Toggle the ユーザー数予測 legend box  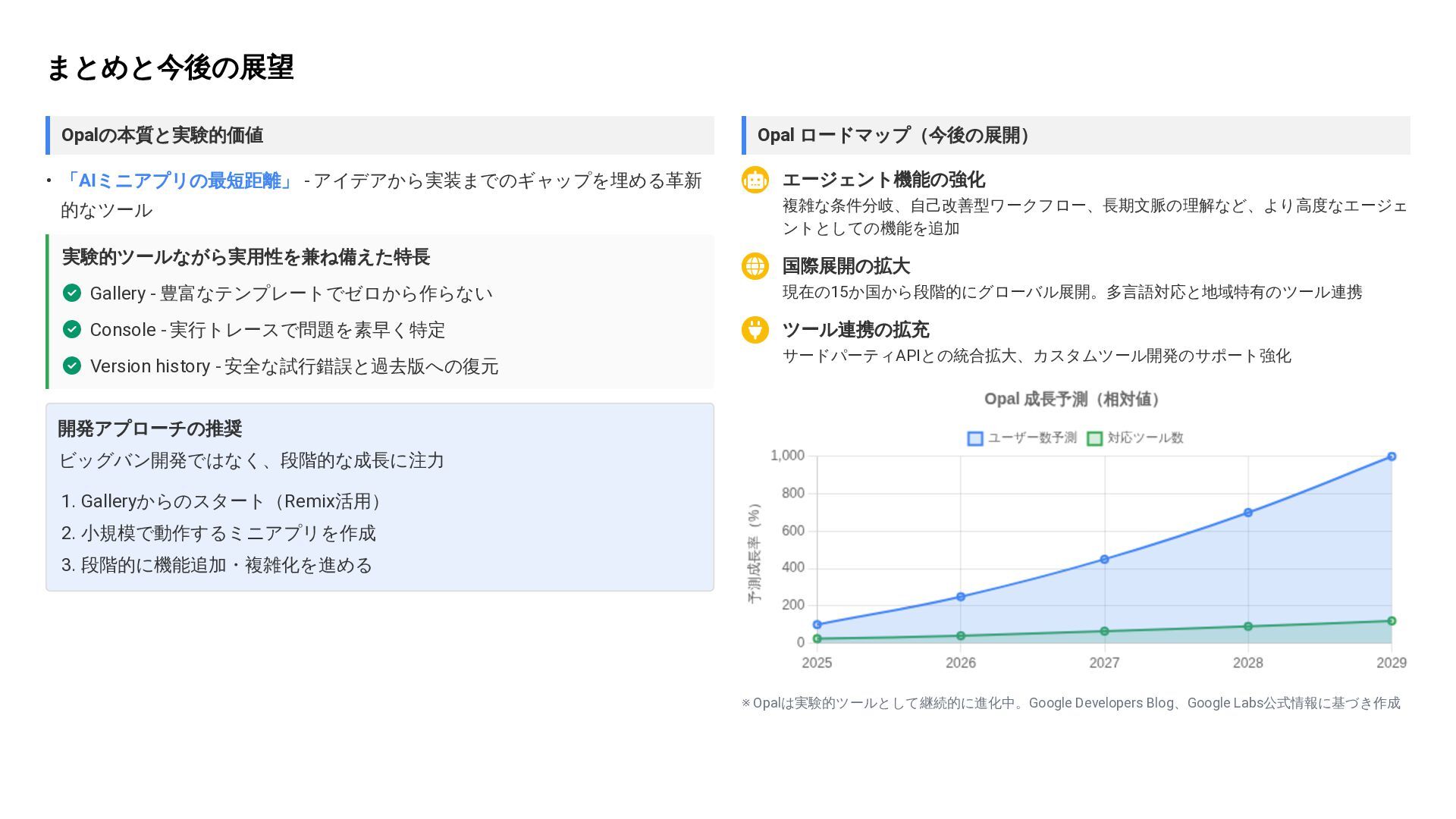coord(975,438)
